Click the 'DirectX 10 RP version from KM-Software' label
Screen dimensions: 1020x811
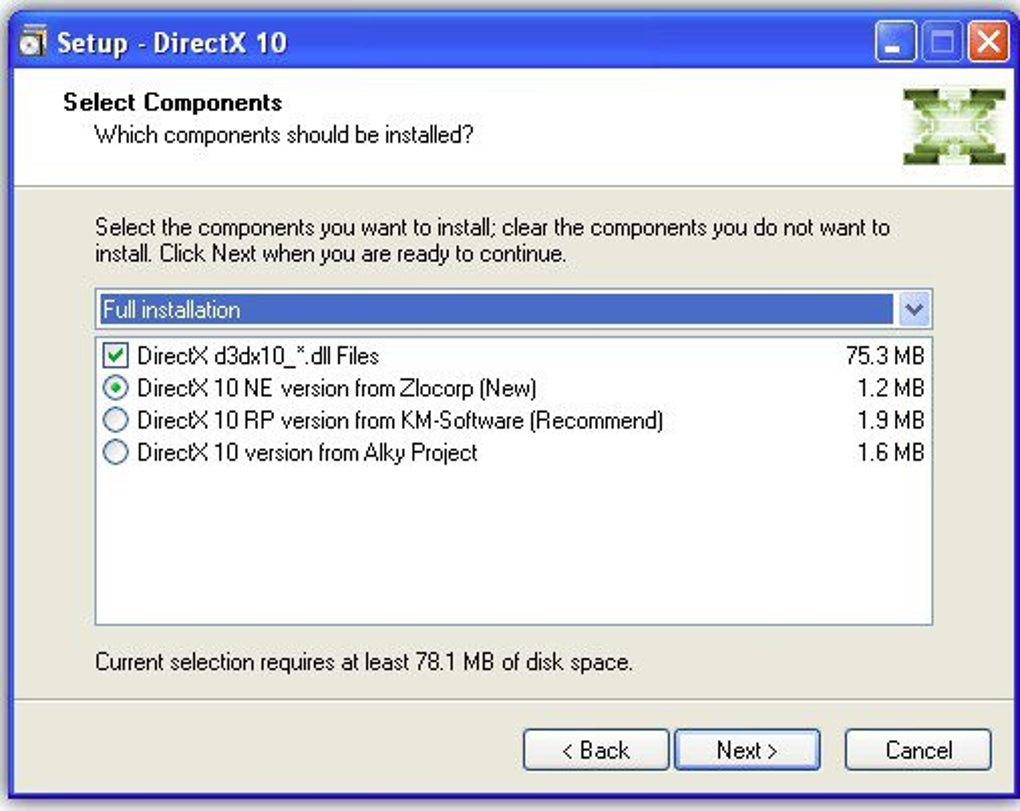pyautogui.click(x=400, y=420)
